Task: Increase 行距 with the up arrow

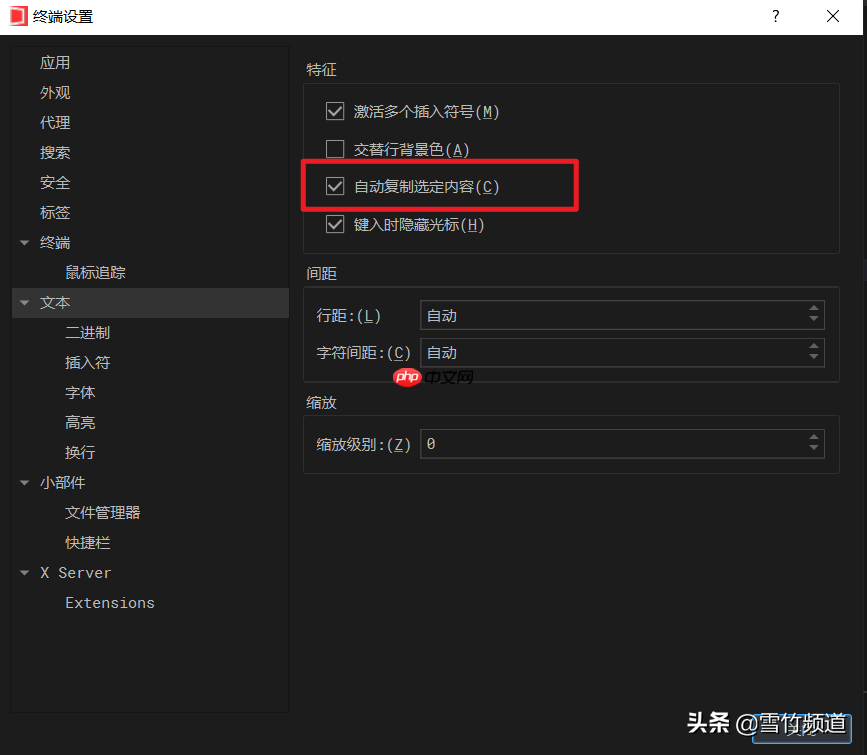Action: pos(813,309)
